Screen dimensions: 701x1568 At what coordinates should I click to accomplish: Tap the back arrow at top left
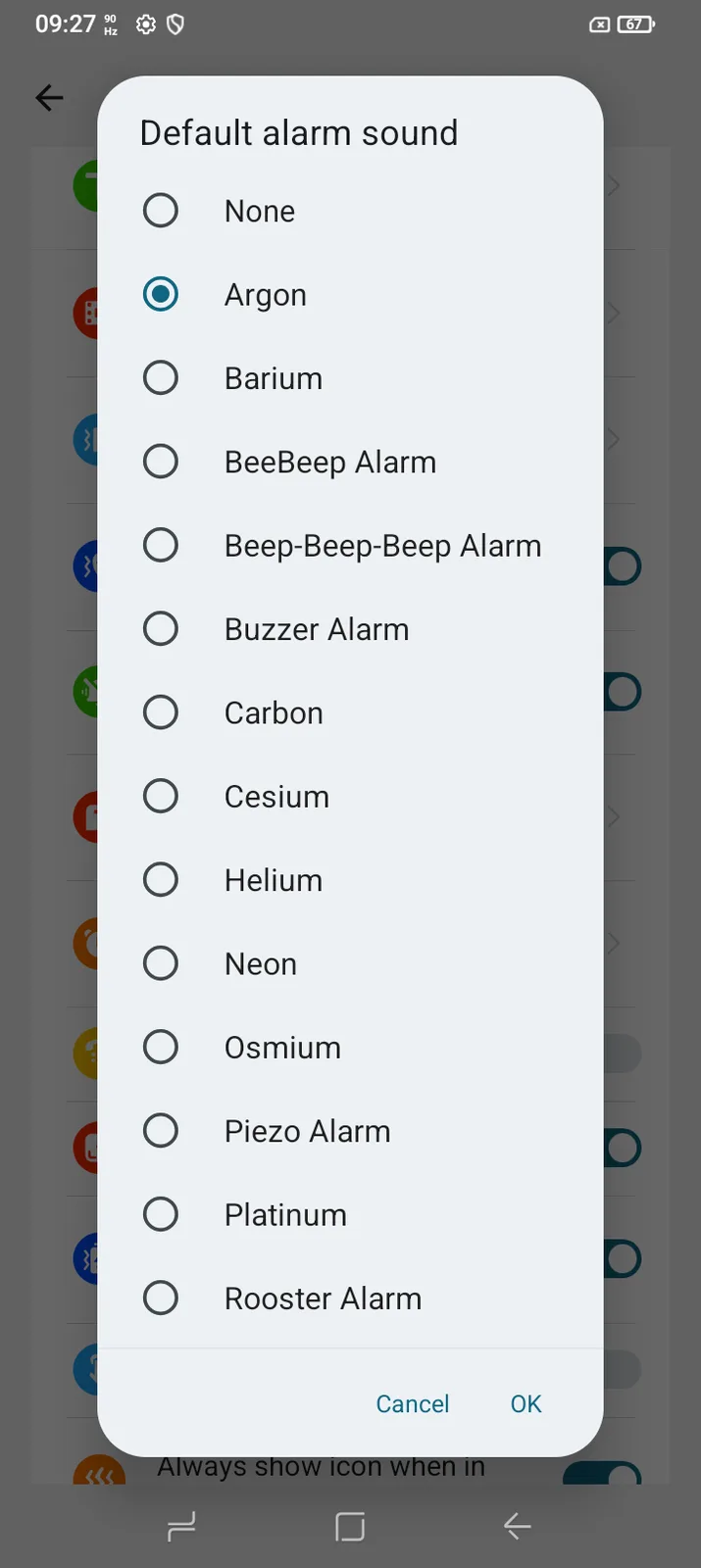point(49,98)
